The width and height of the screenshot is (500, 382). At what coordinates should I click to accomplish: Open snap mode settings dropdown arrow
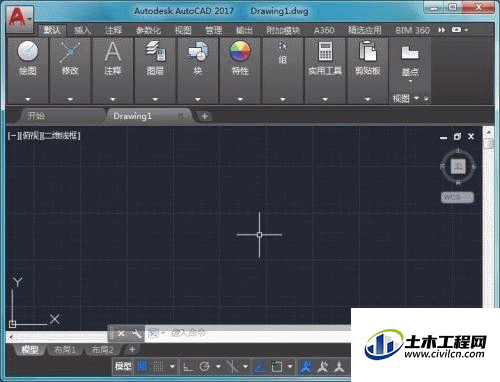point(172,367)
